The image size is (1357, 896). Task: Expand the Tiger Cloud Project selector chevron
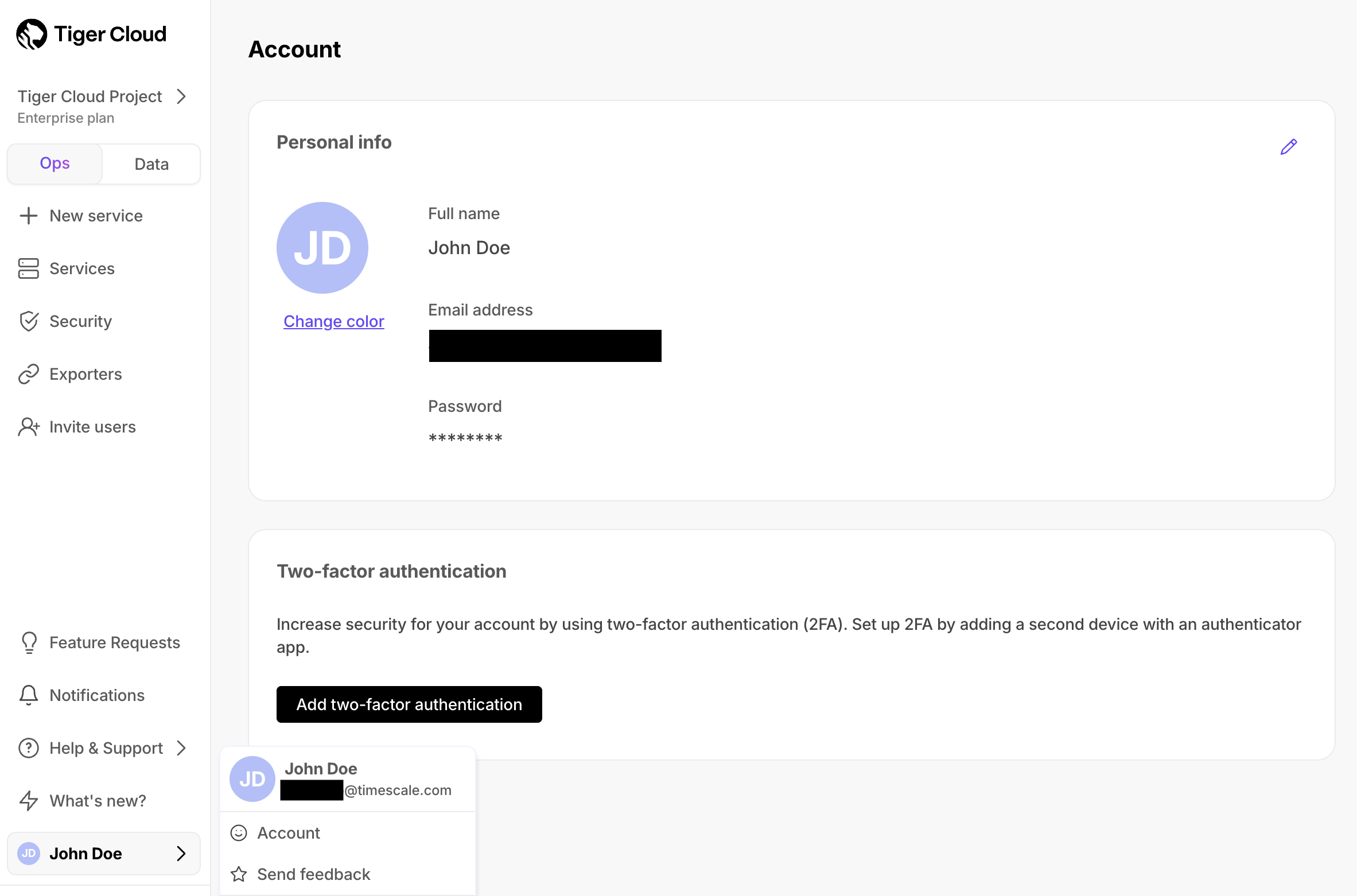181,96
